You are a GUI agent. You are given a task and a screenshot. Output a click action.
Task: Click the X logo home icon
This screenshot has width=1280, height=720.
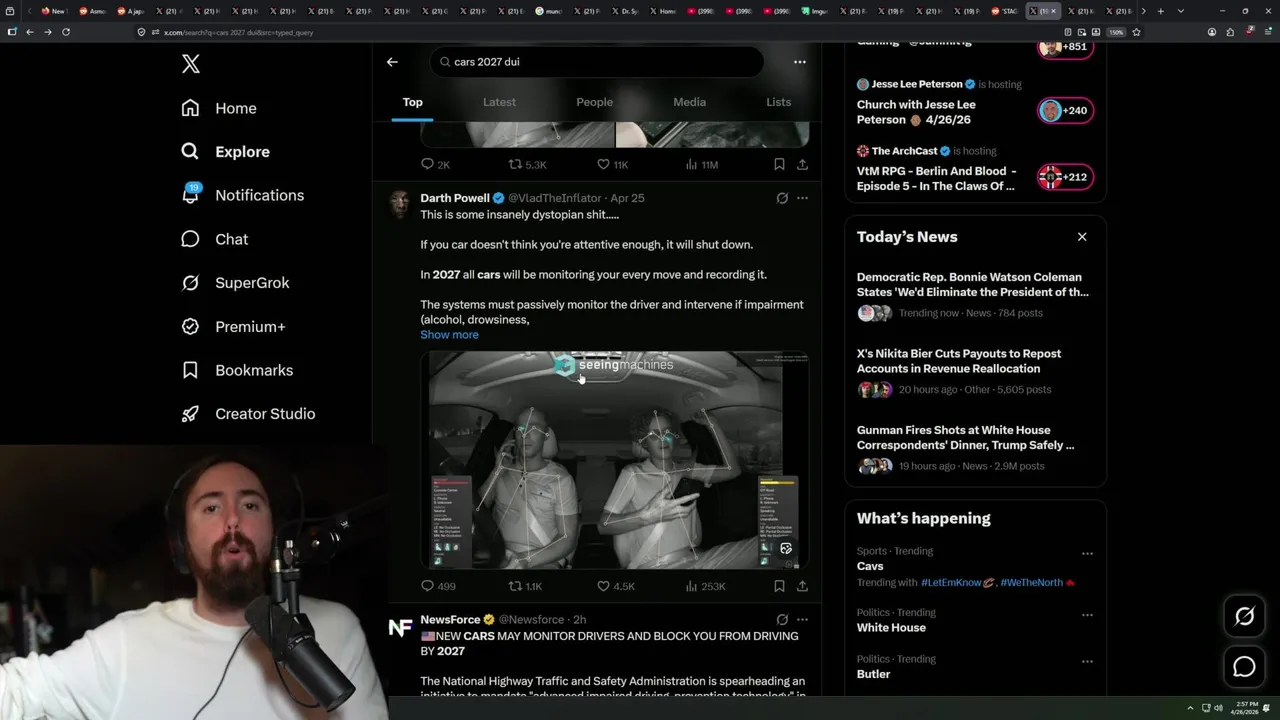(x=191, y=64)
